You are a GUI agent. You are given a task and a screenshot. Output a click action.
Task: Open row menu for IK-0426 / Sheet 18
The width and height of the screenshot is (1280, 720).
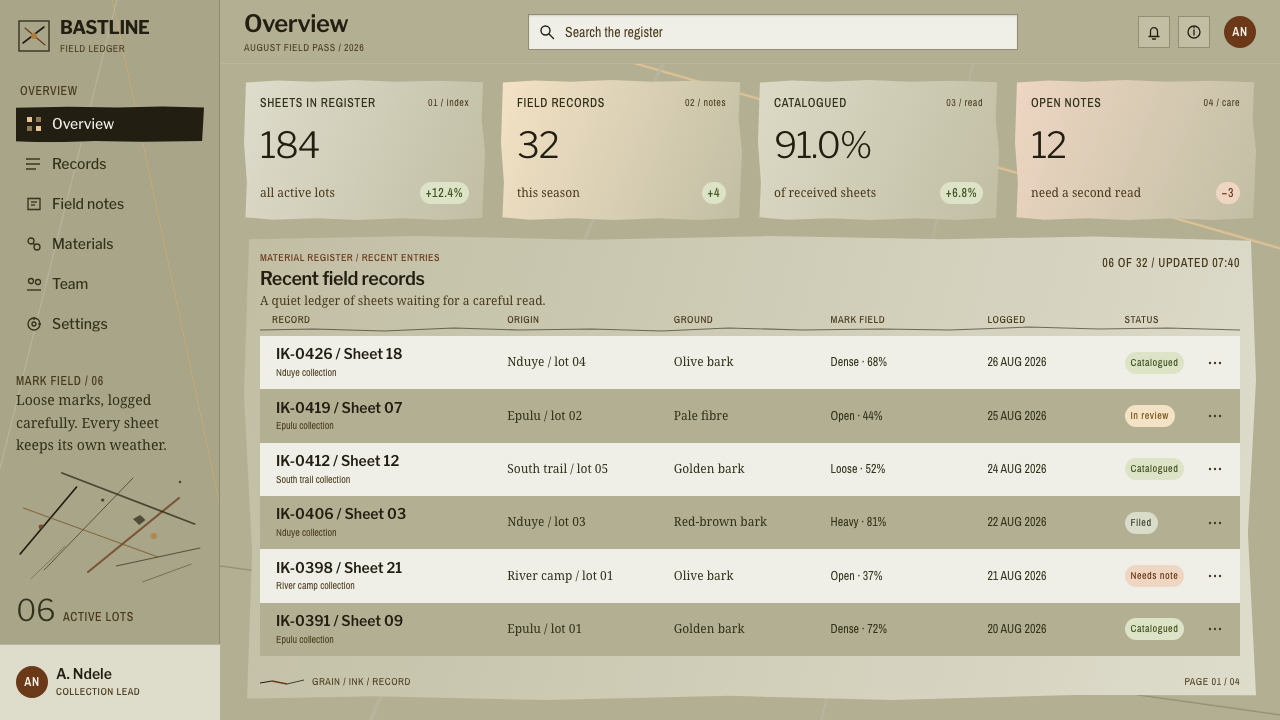(1215, 363)
